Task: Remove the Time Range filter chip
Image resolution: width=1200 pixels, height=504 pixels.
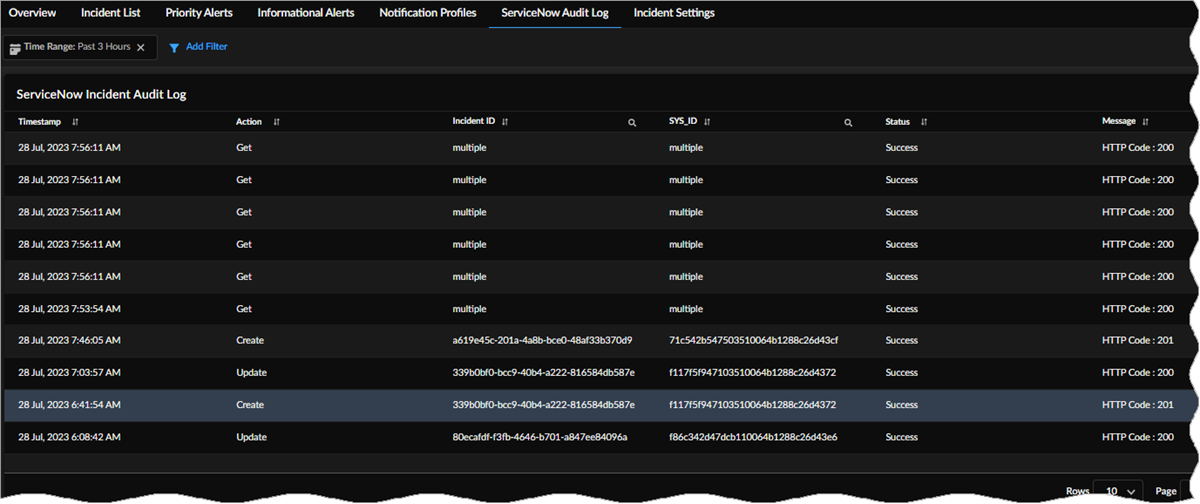Action: 141,47
